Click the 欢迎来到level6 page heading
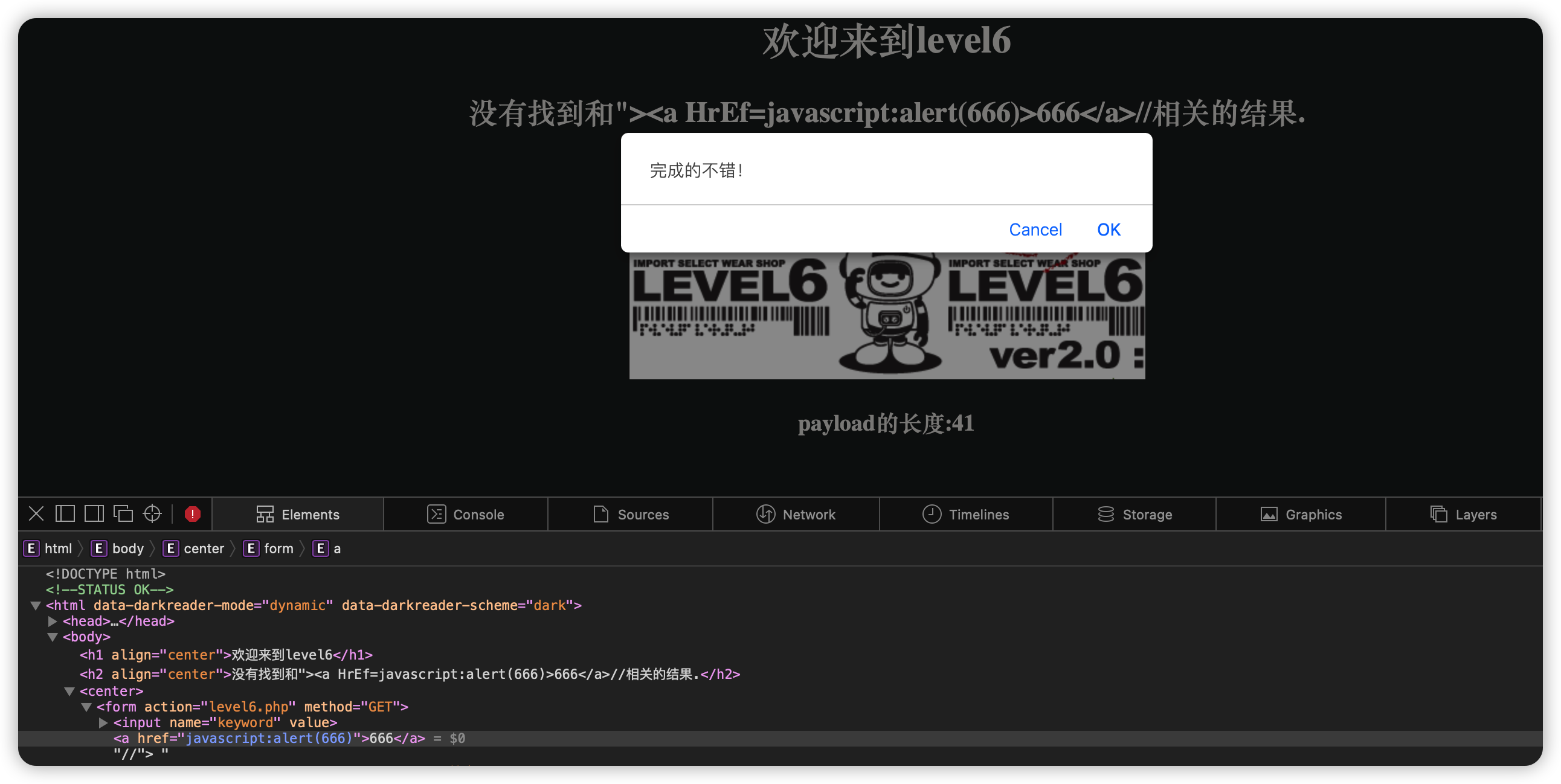 tap(886, 41)
